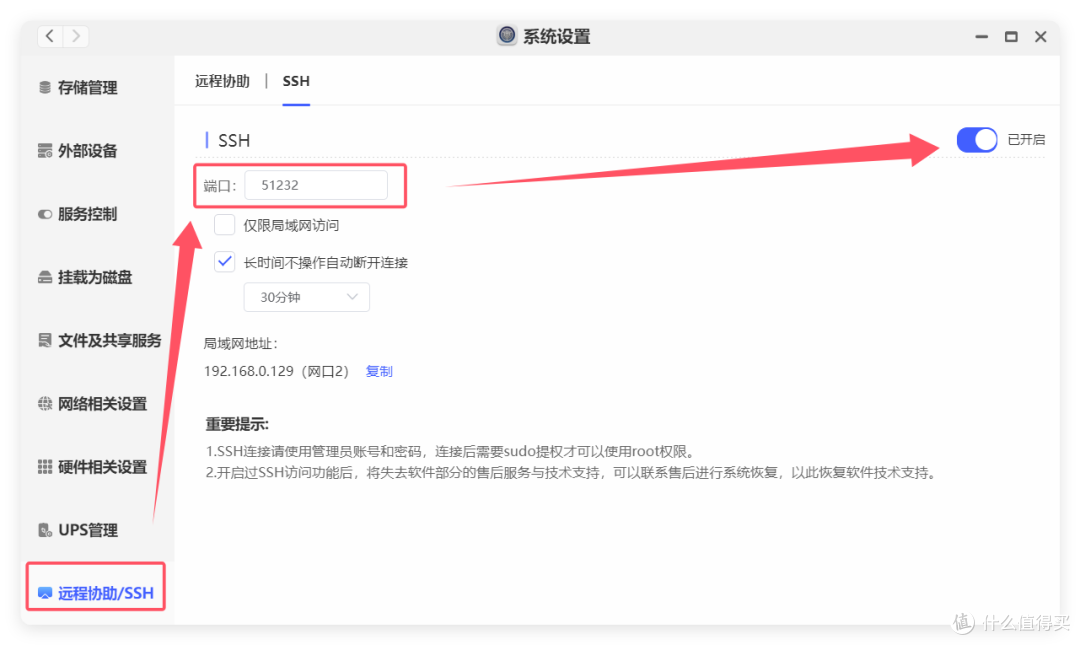The width and height of the screenshot is (1080, 645).
Task: Disable SSH with the 已开启 toggle
Action: pyautogui.click(x=977, y=139)
